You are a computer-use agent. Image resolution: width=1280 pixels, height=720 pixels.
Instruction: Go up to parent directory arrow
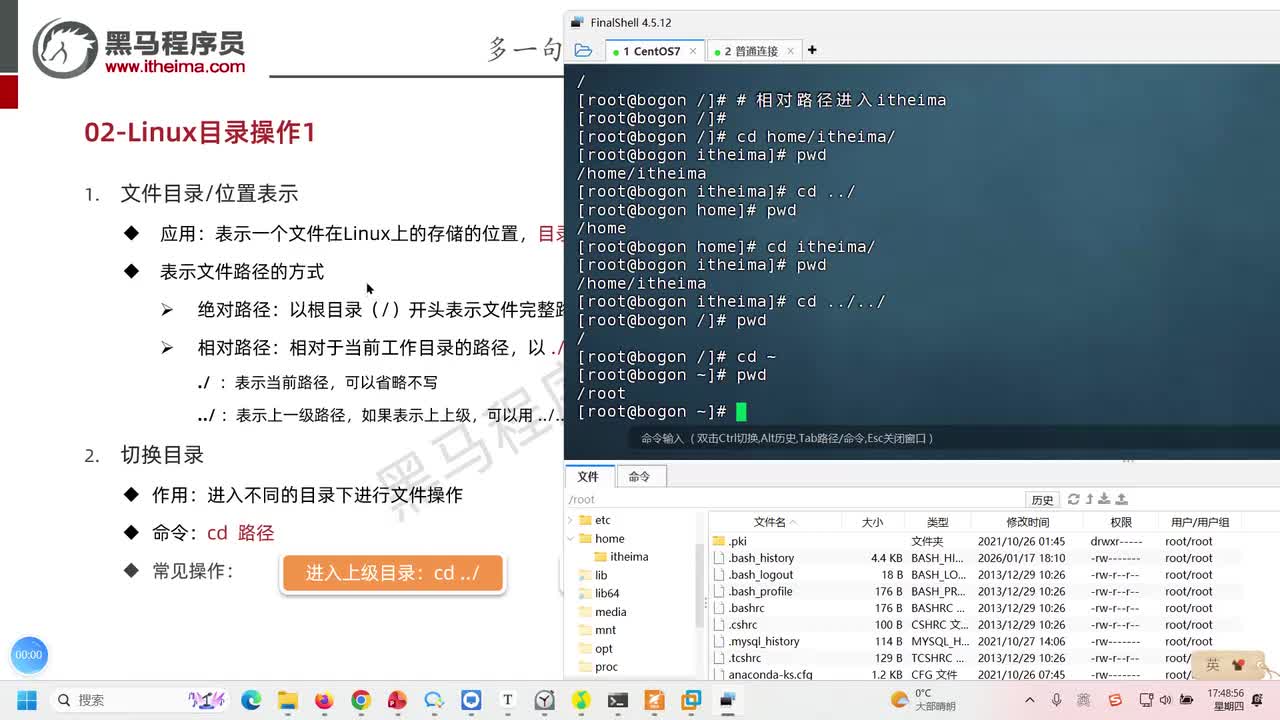[1089, 499]
